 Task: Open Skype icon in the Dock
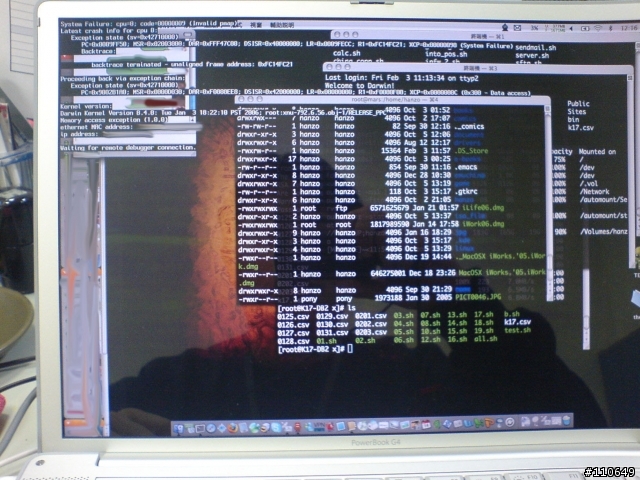[276, 428]
